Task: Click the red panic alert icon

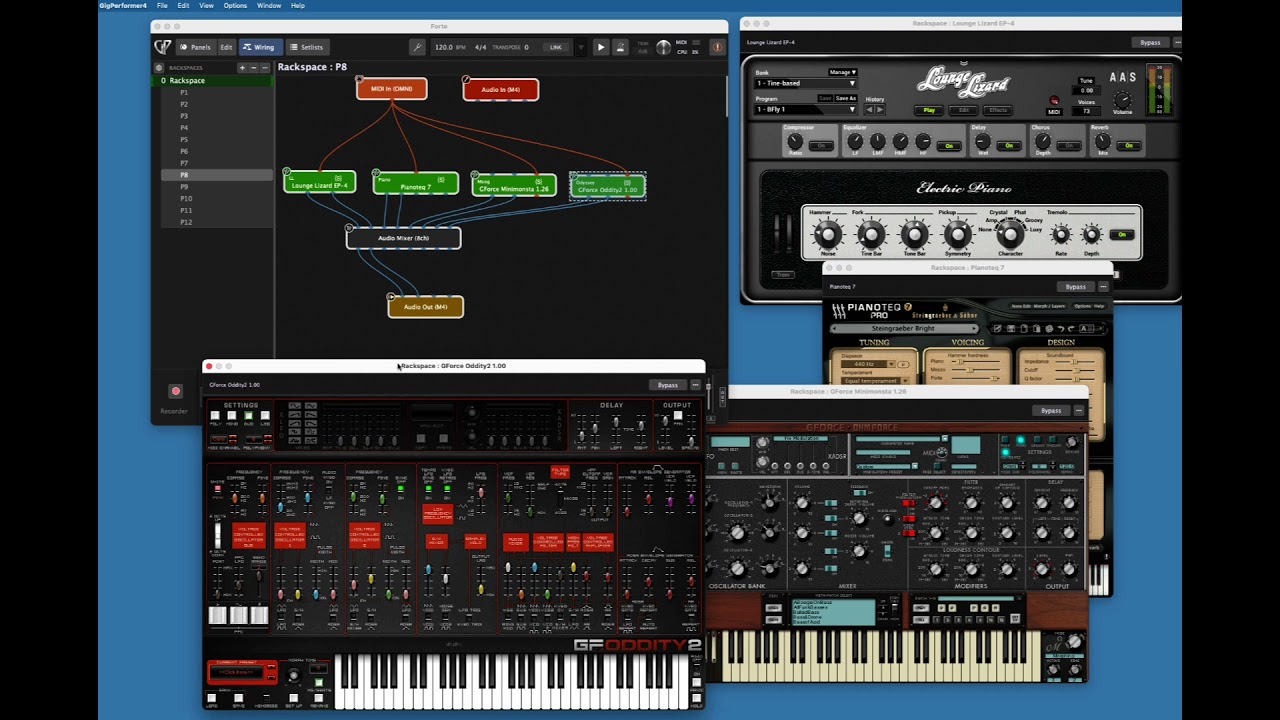Action: pyautogui.click(x=717, y=47)
